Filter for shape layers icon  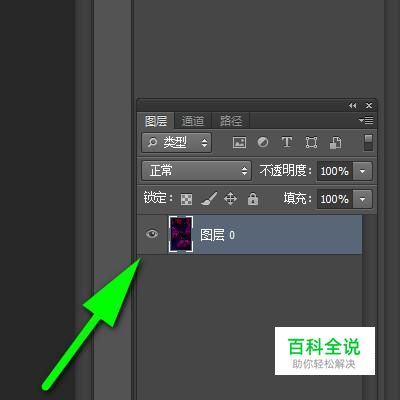tap(311, 143)
